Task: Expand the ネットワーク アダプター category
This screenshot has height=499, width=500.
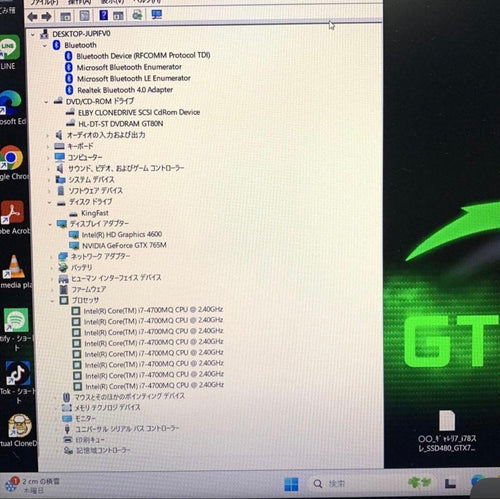Action: coord(51,257)
